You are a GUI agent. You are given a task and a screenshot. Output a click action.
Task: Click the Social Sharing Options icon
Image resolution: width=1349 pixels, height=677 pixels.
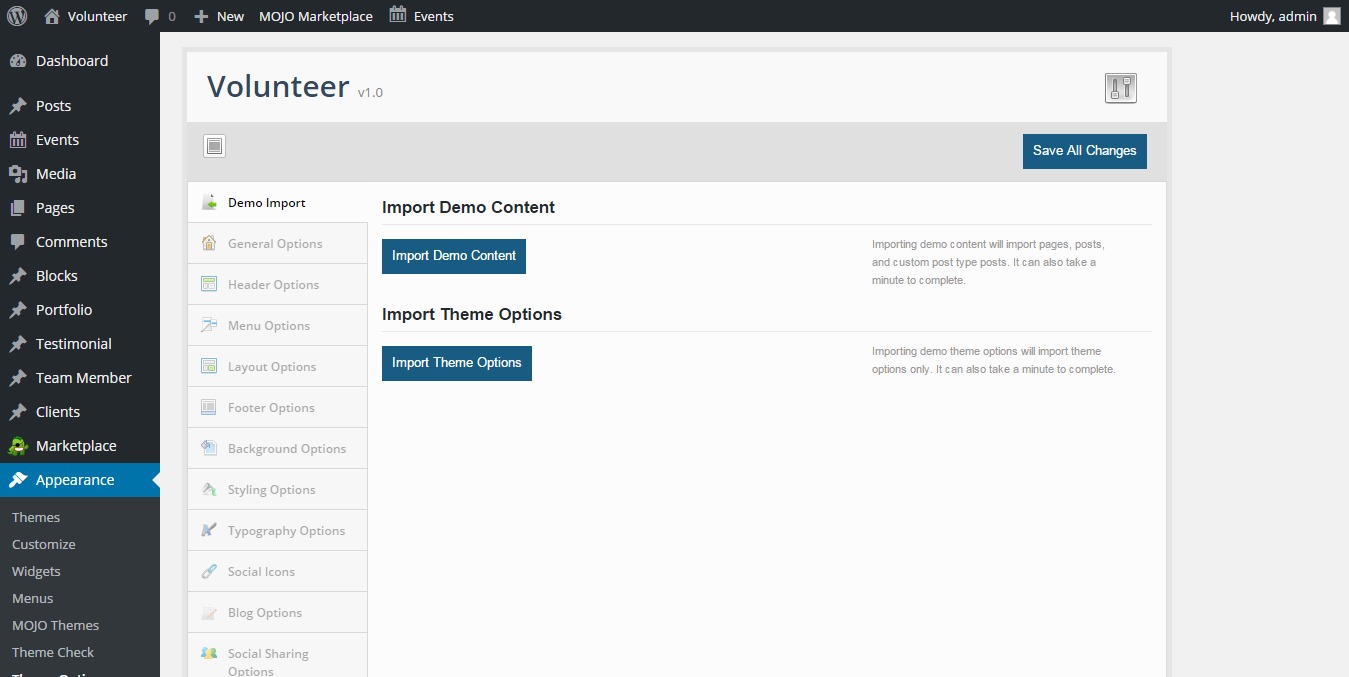(209, 653)
